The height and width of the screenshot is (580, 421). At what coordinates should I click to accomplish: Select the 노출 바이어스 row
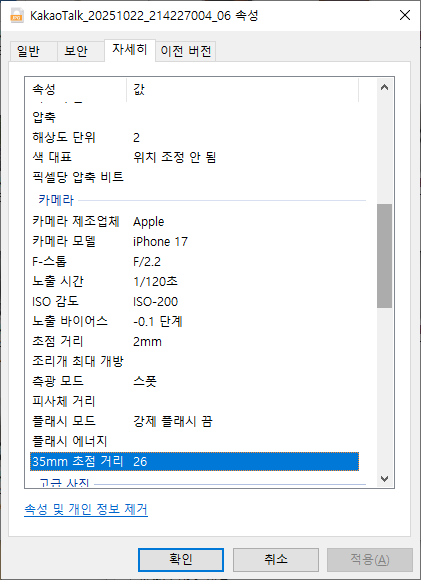pyautogui.click(x=194, y=321)
